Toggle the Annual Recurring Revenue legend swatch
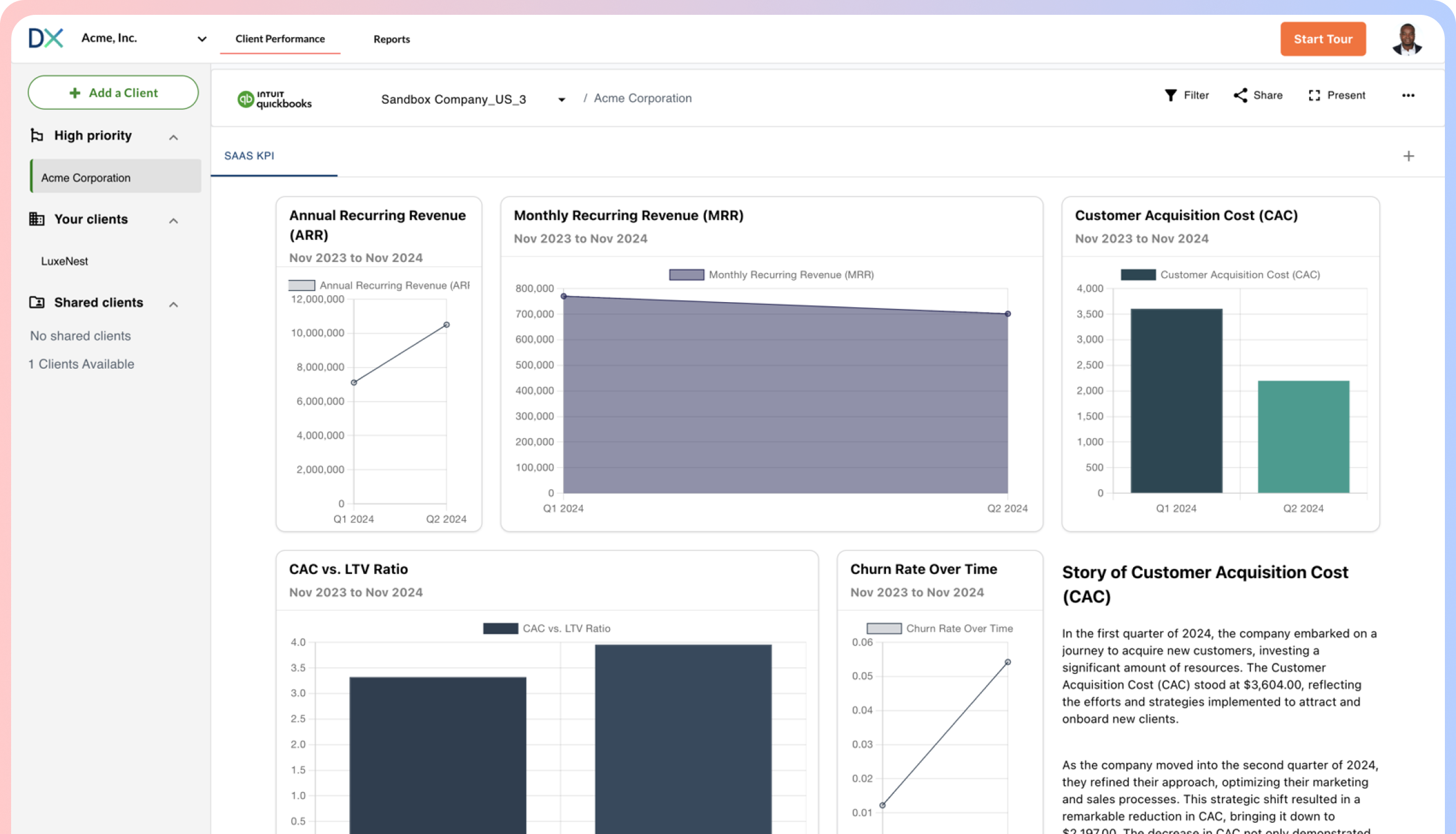This screenshot has height=834, width=1456. 301,285
